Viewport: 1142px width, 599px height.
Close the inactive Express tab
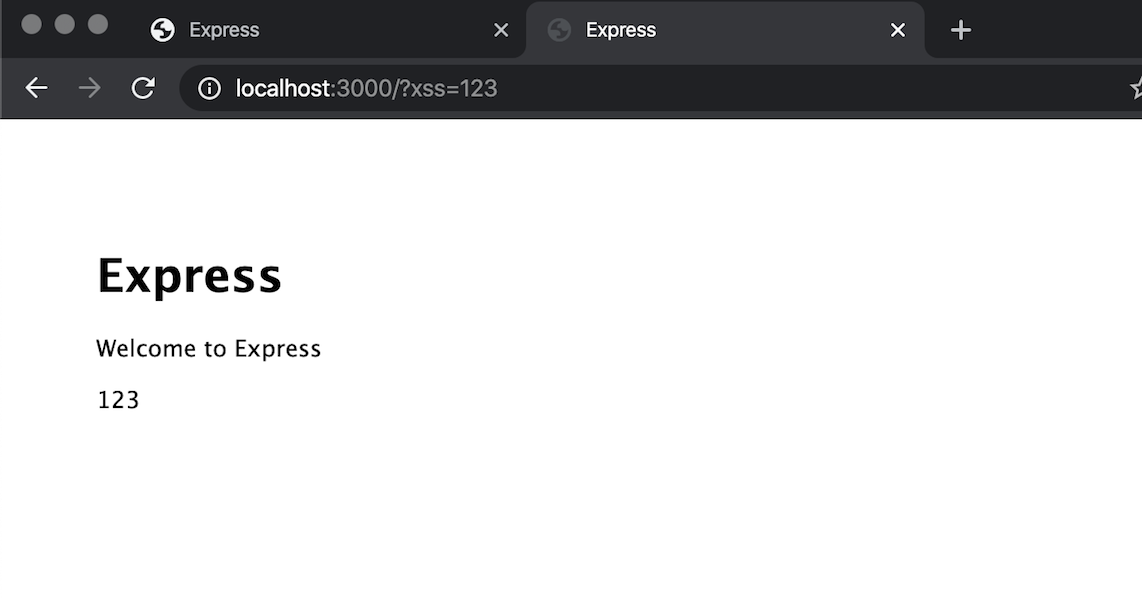click(501, 30)
